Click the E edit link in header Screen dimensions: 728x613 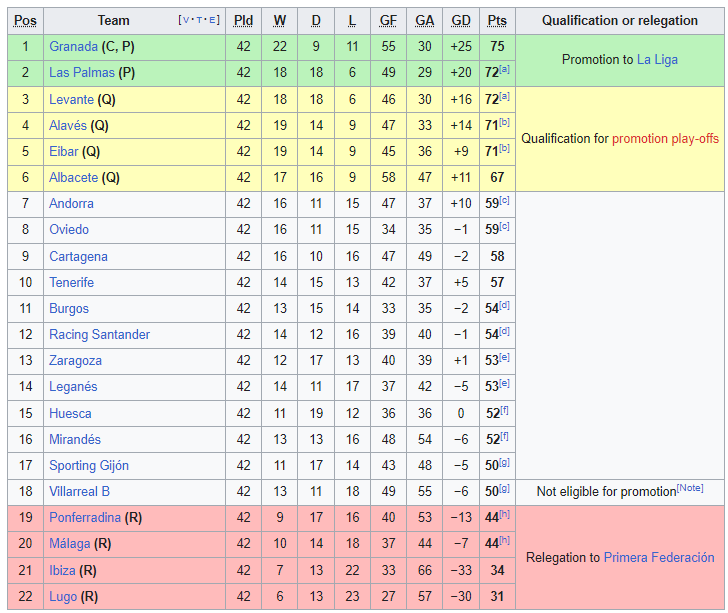click(212, 20)
